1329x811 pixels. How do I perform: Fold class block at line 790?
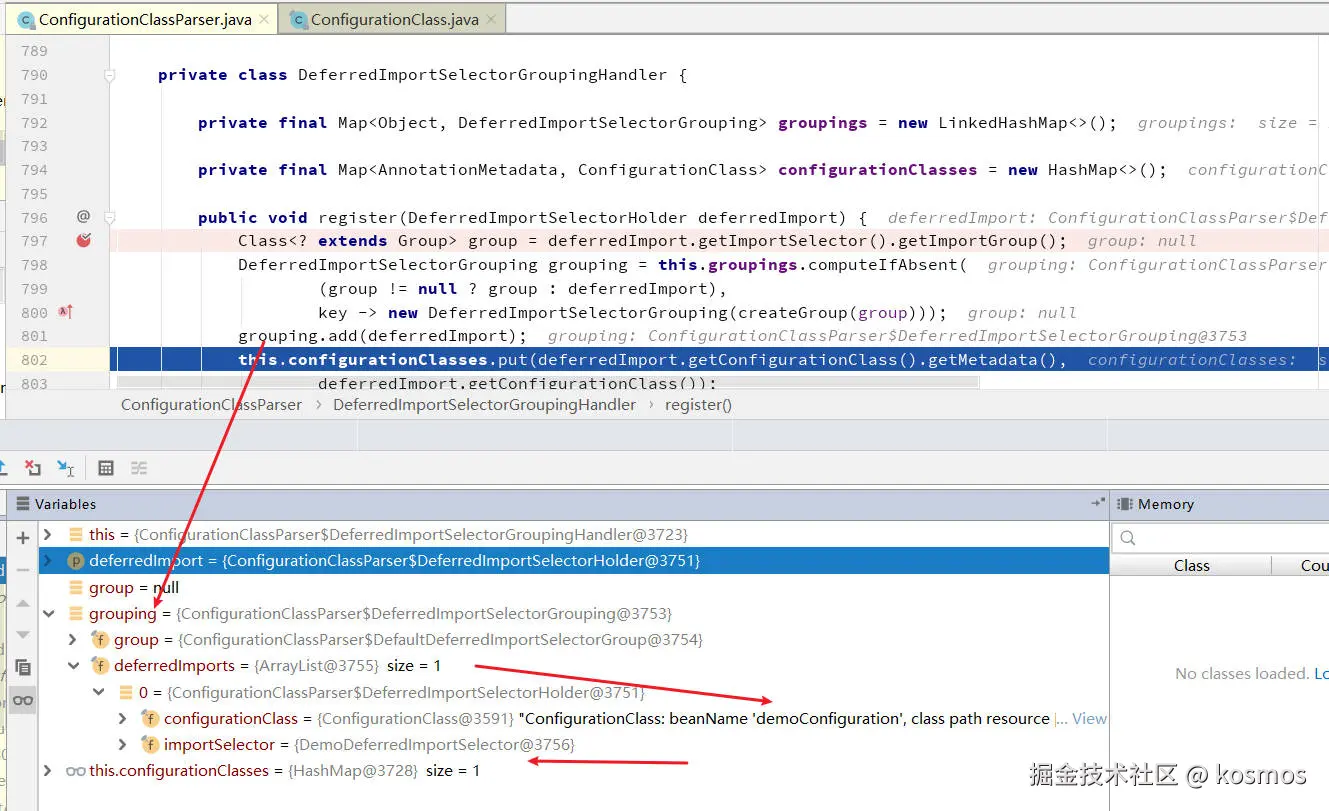[x=110, y=75]
